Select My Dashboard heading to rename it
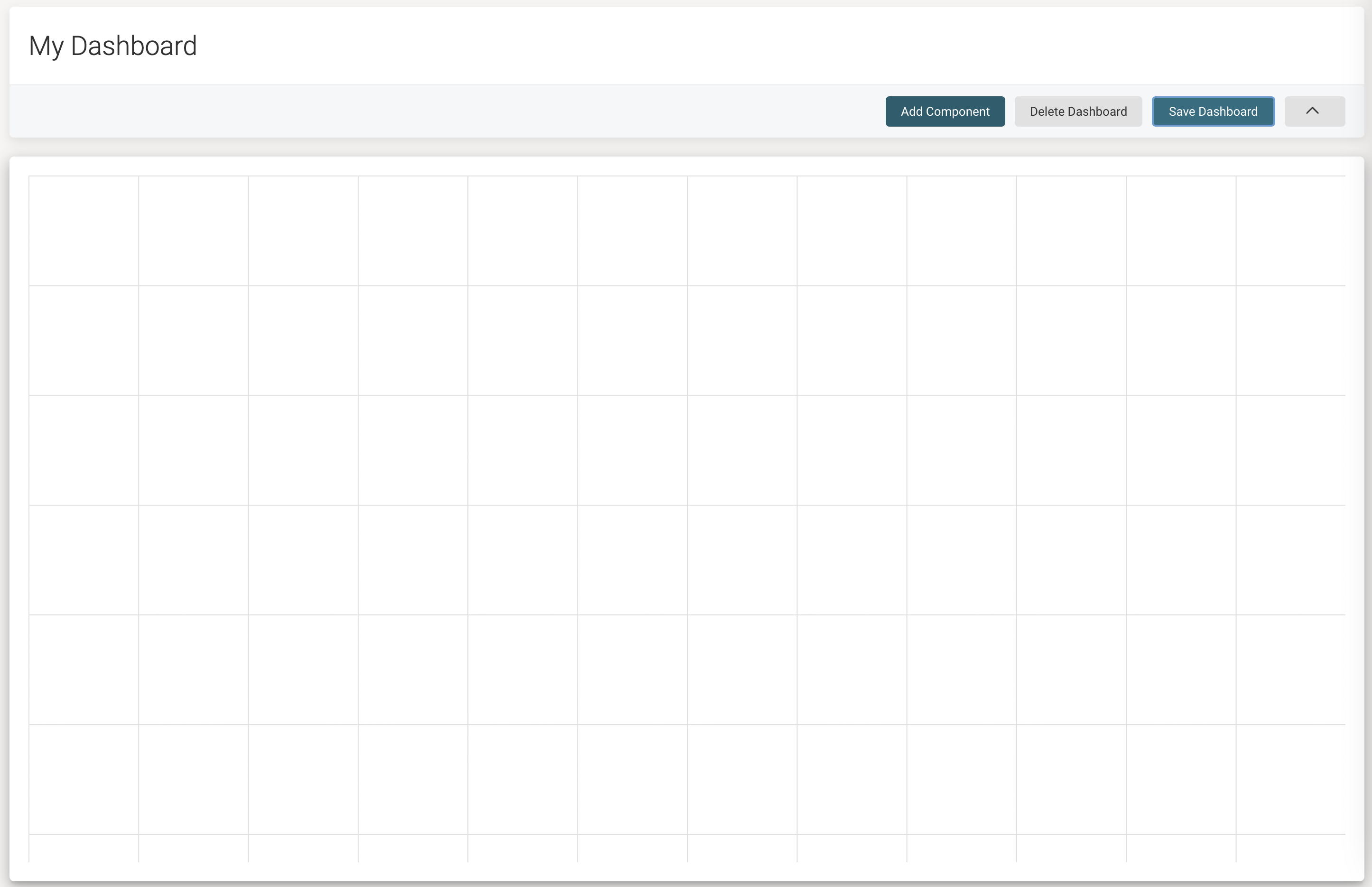Screen dimensions: 1372x887 click(x=113, y=46)
